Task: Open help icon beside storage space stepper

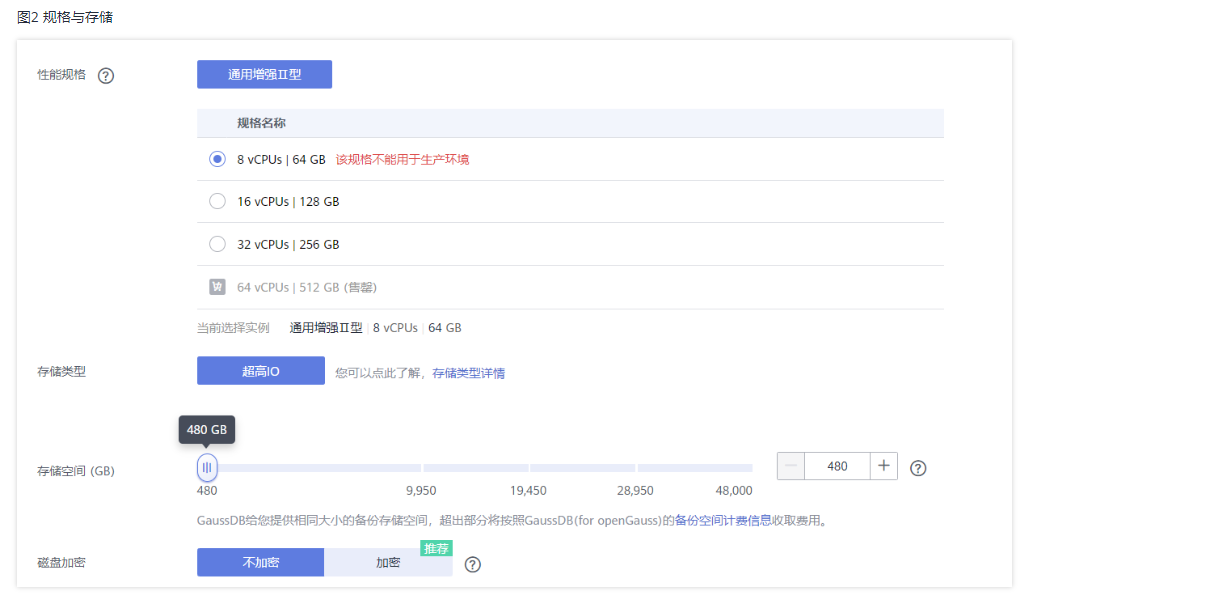Action: pyautogui.click(x=918, y=468)
